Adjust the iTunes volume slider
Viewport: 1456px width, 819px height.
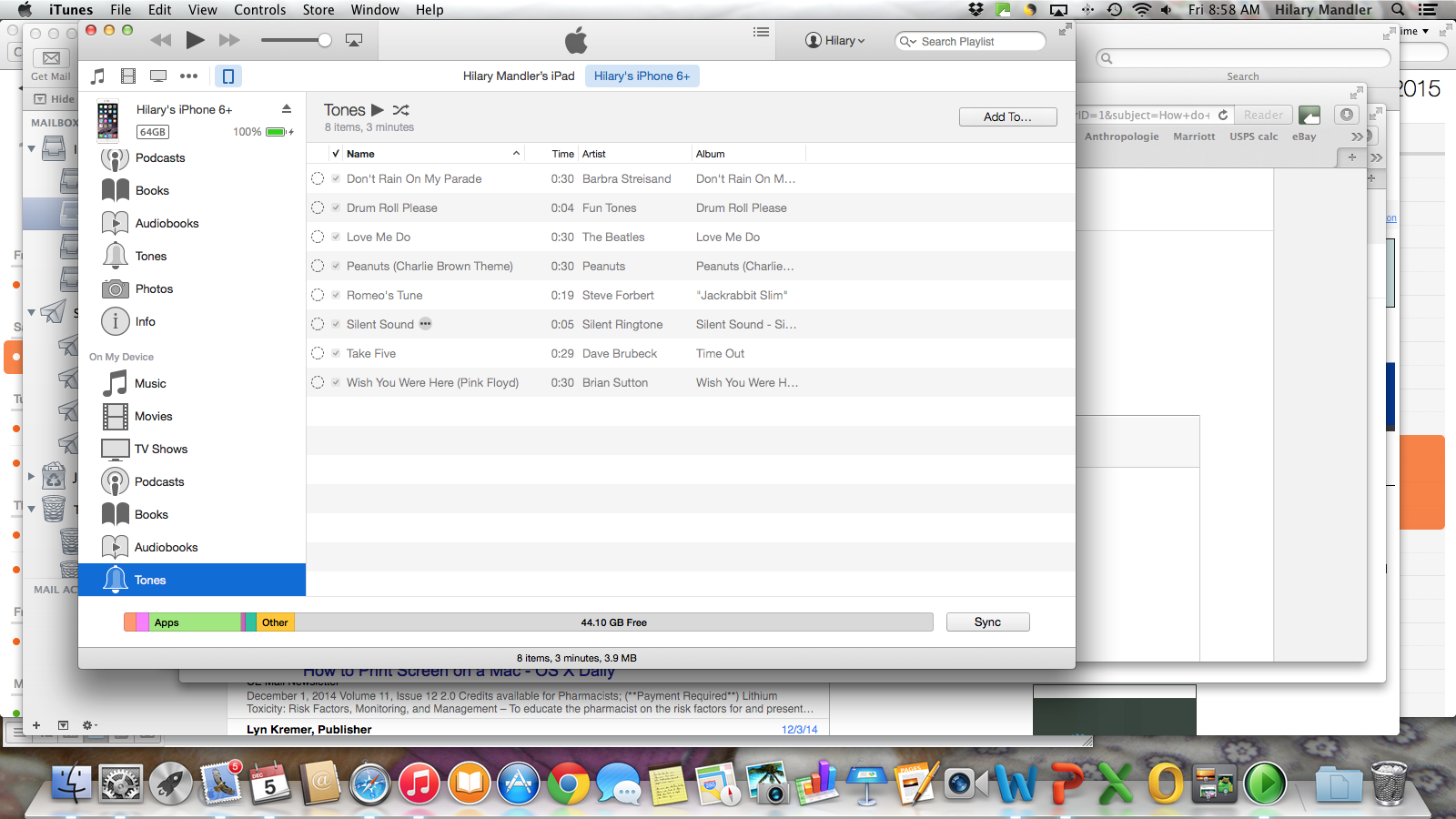324,40
